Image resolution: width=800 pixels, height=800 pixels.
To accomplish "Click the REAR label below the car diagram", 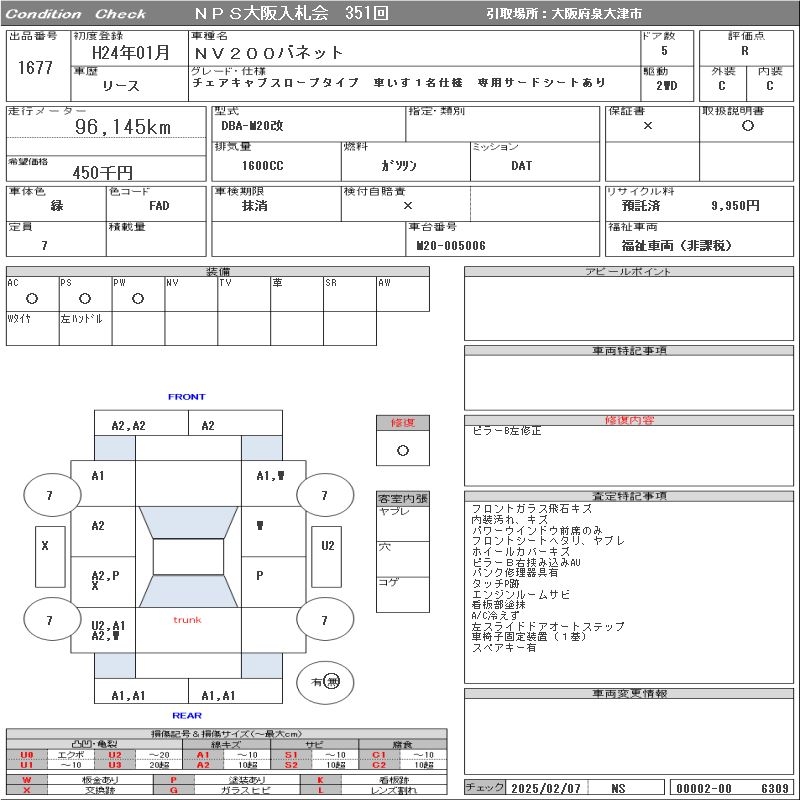I will pos(187,715).
